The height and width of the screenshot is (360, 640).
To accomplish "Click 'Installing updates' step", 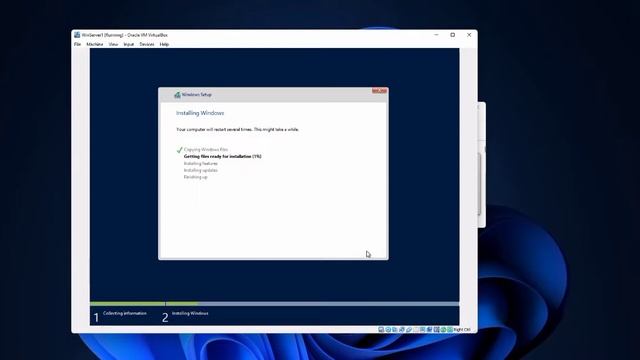I will 200,170.
